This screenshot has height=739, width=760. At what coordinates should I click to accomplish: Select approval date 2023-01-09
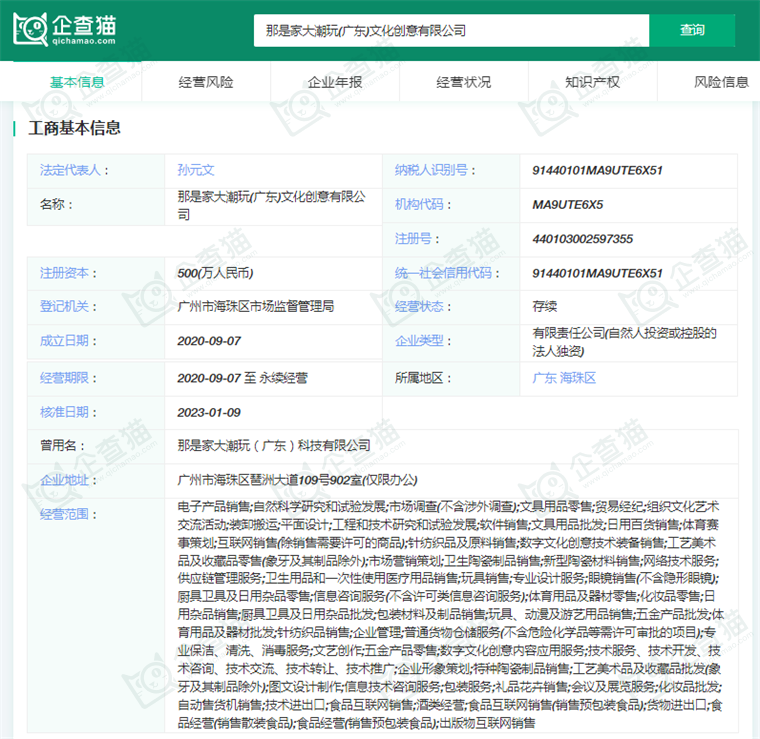coord(209,412)
